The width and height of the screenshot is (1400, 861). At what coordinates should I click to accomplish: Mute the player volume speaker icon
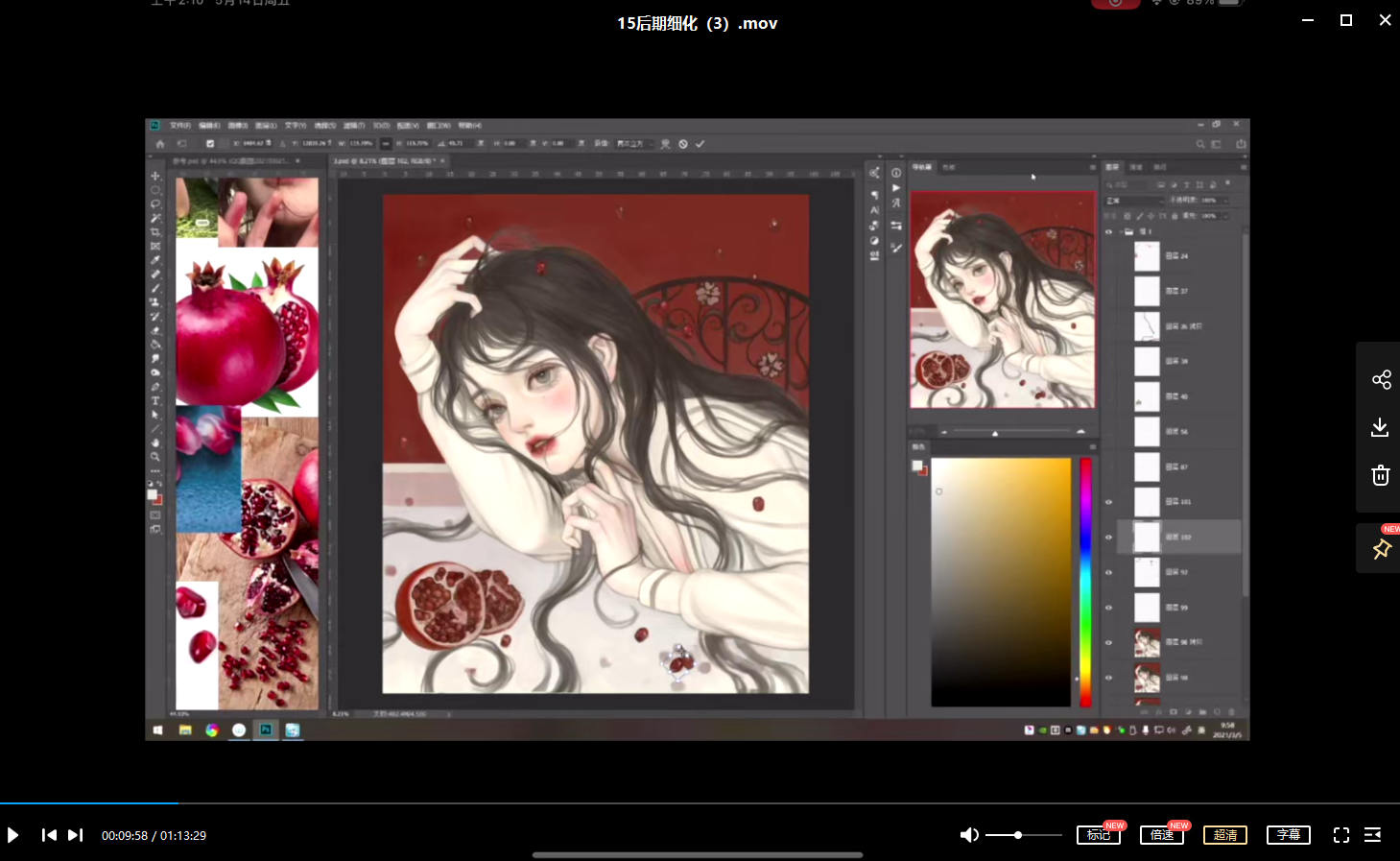[969, 835]
